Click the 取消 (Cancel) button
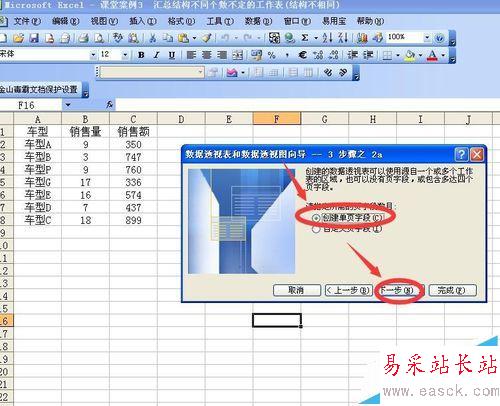Viewport: 500px width, 406px height. coord(296,290)
